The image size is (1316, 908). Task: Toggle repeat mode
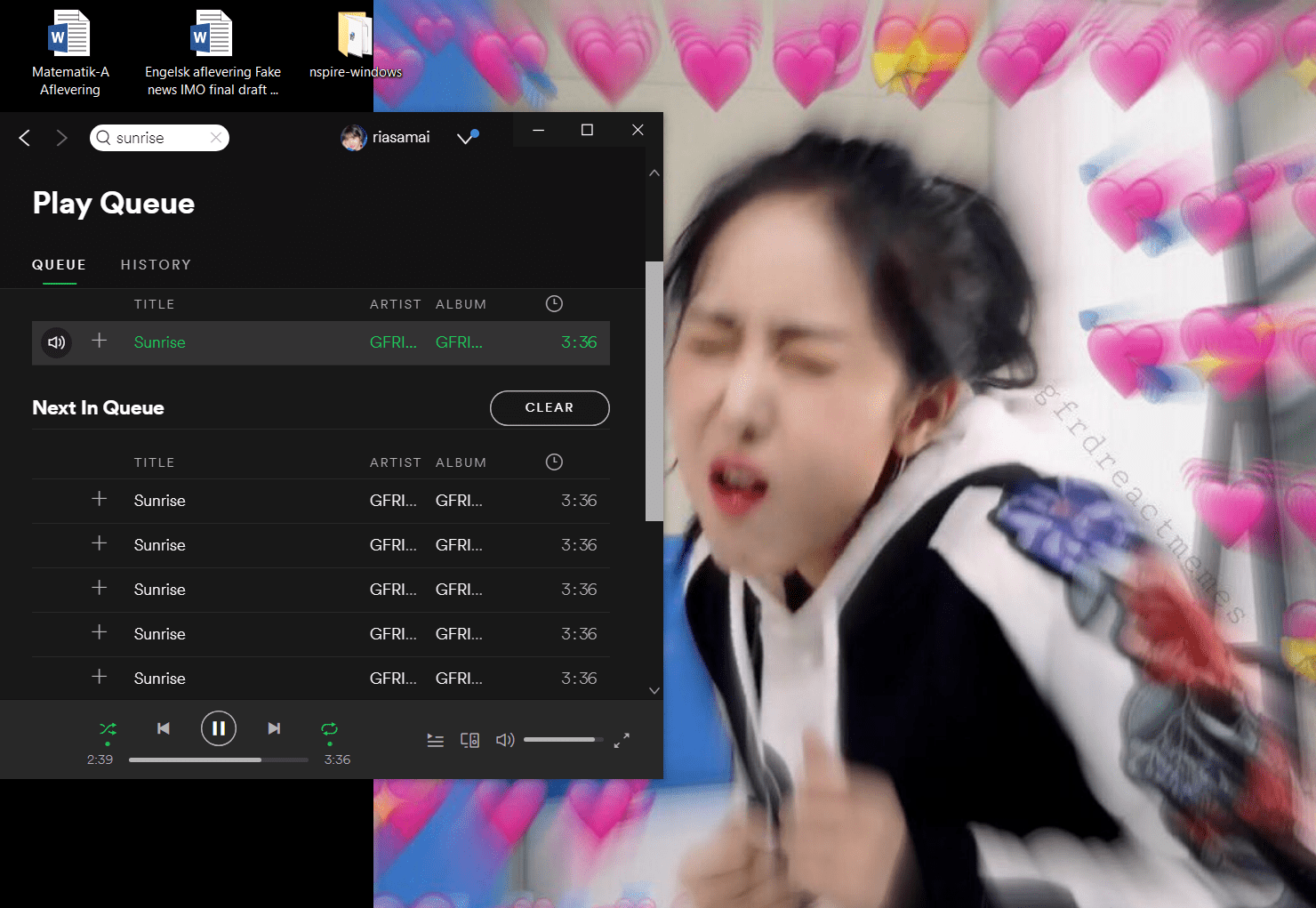coord(330,729)
